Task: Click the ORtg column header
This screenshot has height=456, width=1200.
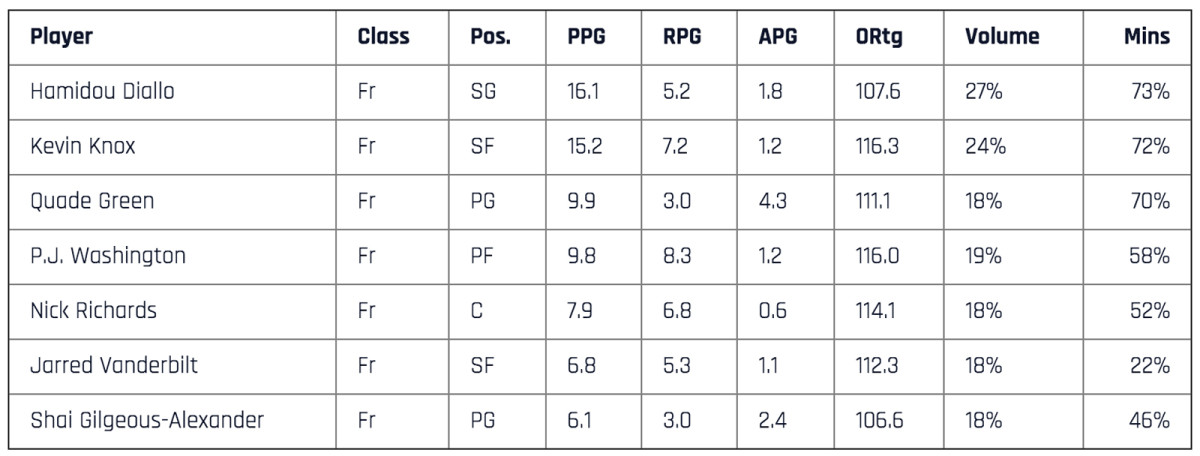Action: (x=880, y=37)
